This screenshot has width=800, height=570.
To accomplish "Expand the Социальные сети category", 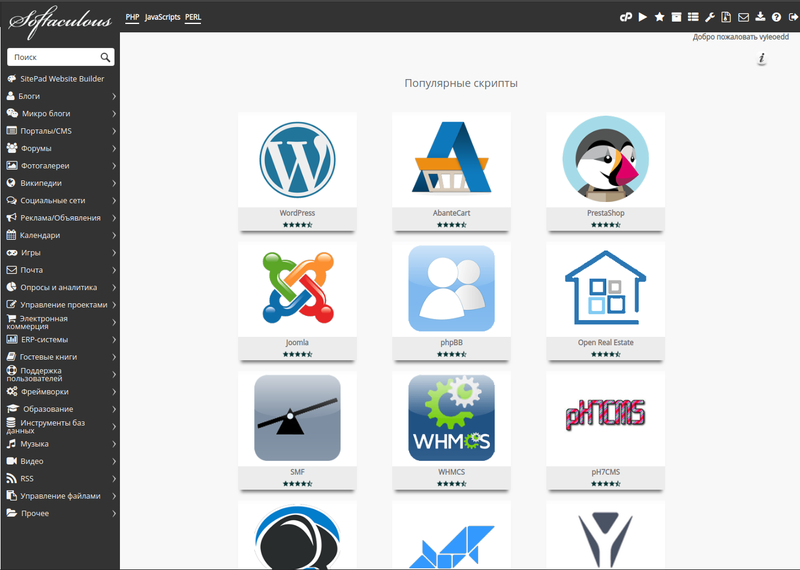I will (x=60, y=200).
